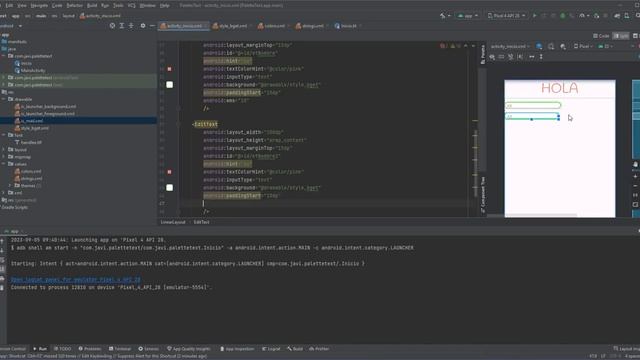Click the green Debug app bug icon
Viewport: 640px width, 360px height.
coord(562,16)
